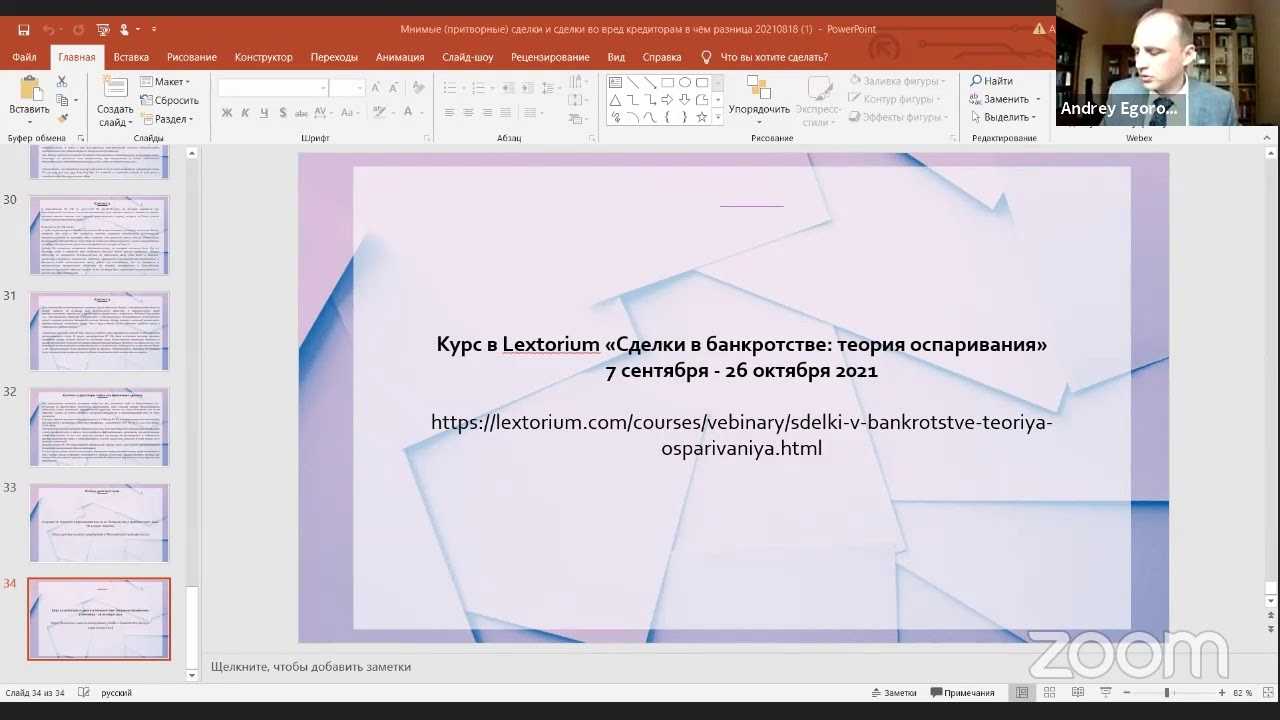Click the "Что вы хотите сделать?" search box

[765, 57]
